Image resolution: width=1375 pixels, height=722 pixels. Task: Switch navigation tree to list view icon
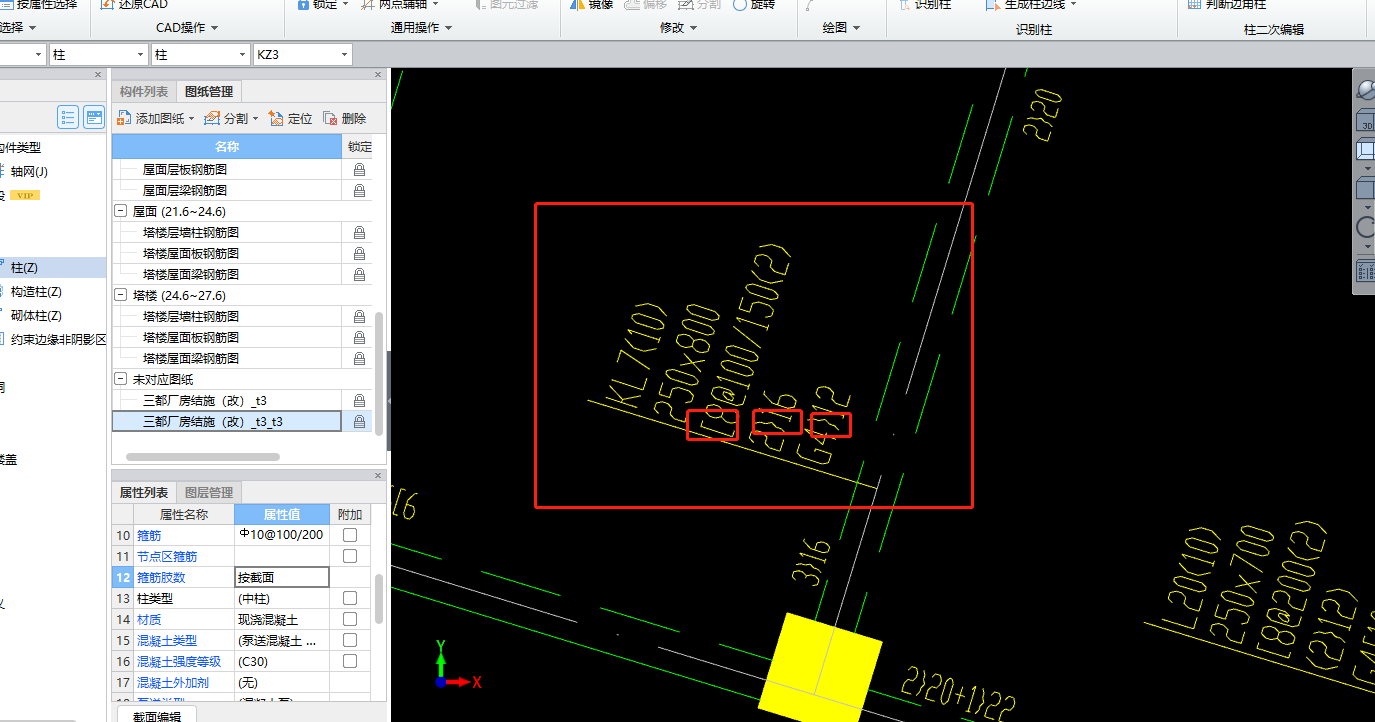(68, 117)
